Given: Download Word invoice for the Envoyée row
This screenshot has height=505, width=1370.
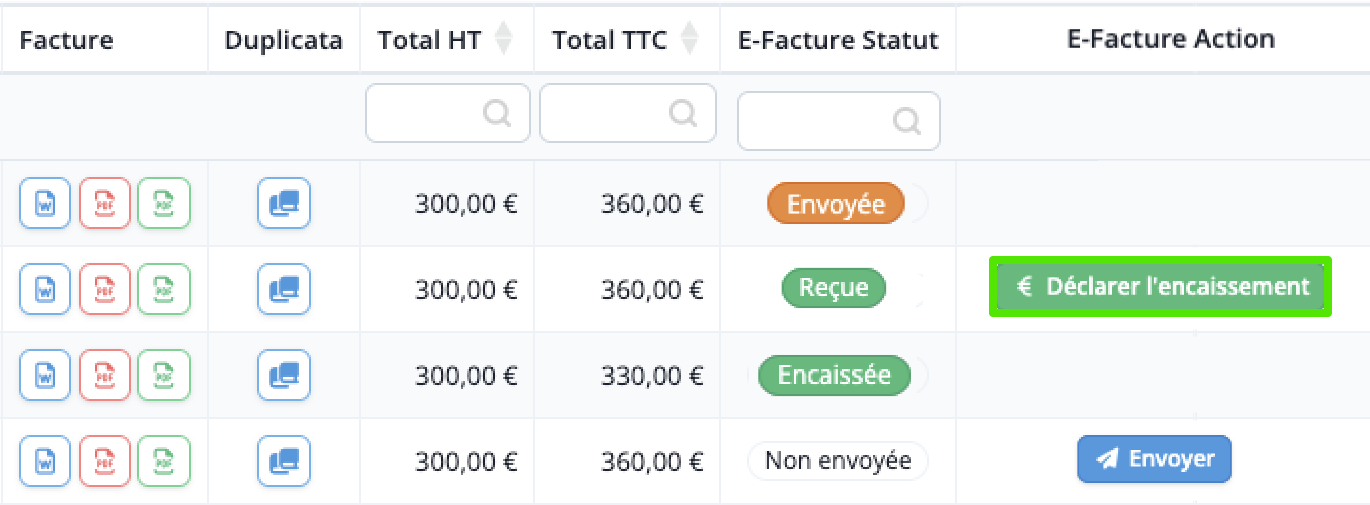Looking at the screenshot, I should tap(45, 204).
